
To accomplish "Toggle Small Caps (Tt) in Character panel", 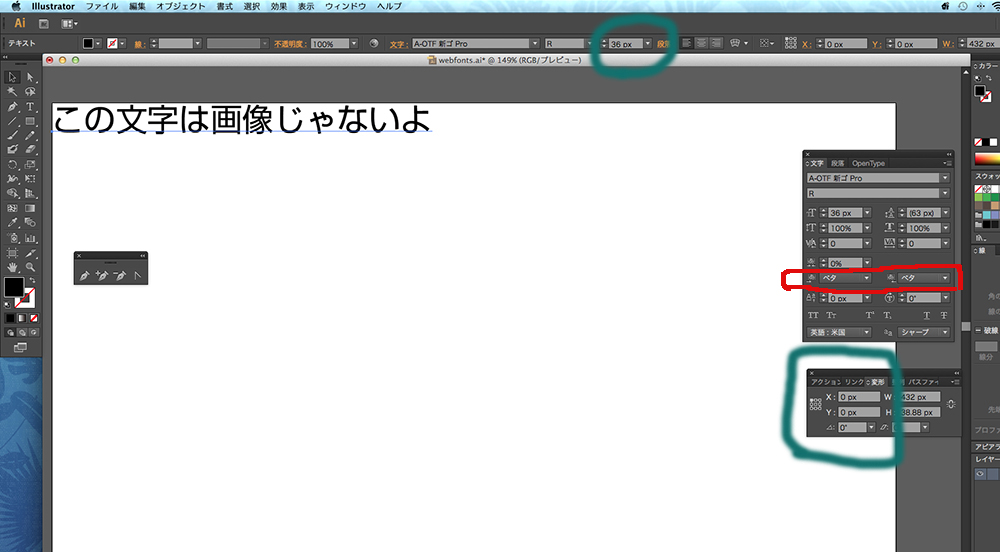I will pos(832,315).
